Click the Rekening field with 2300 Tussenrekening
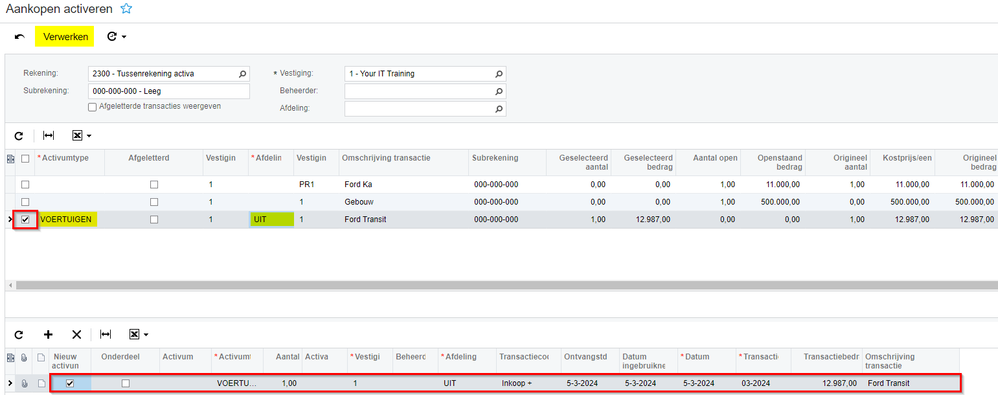This screenshot has width=998, height=395. 169,74
